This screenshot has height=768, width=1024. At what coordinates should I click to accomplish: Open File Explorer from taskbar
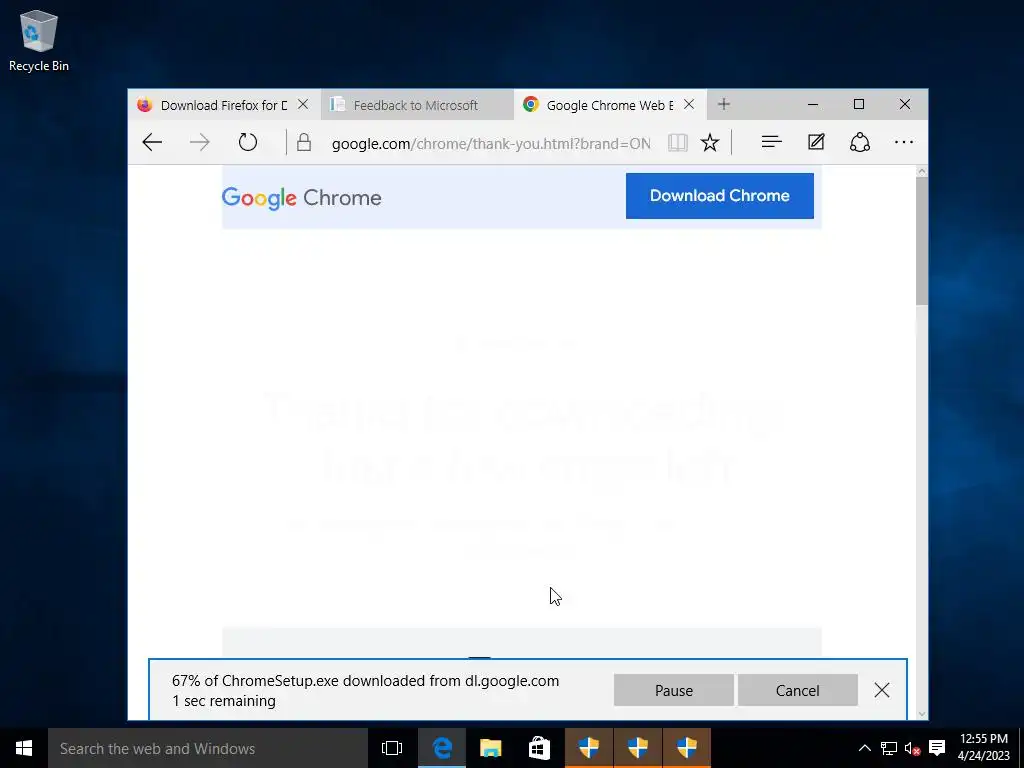click(490, 748)
